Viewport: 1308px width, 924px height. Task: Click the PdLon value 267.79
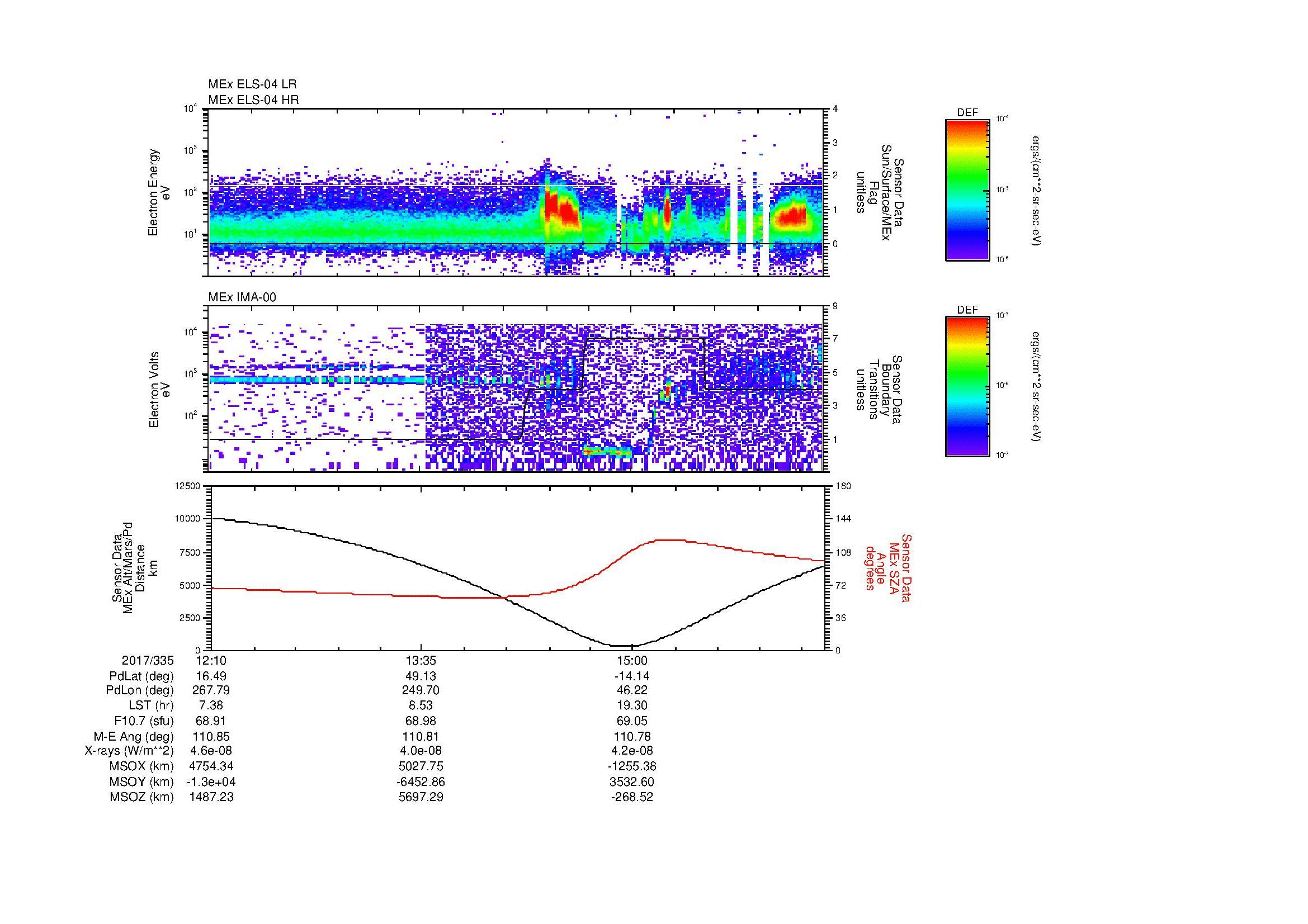[x=211, y=690]
